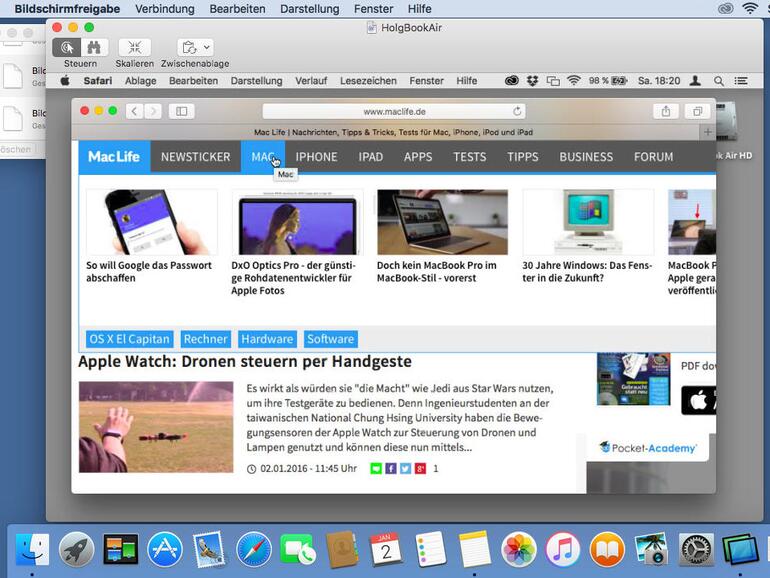Screen dimensions: 770x578
Task: Toggle the Skalieren scaling button
Action: 134,47
